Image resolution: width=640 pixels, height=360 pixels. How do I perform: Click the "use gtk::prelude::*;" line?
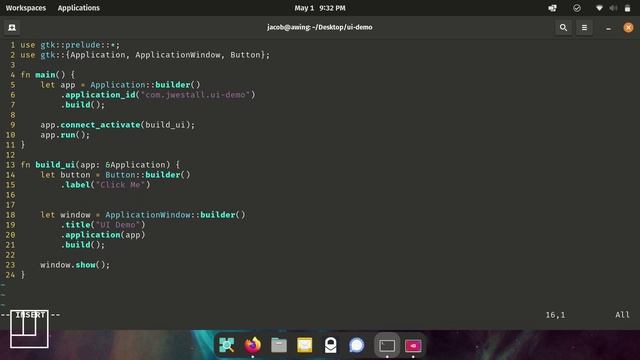click(70, 45)
